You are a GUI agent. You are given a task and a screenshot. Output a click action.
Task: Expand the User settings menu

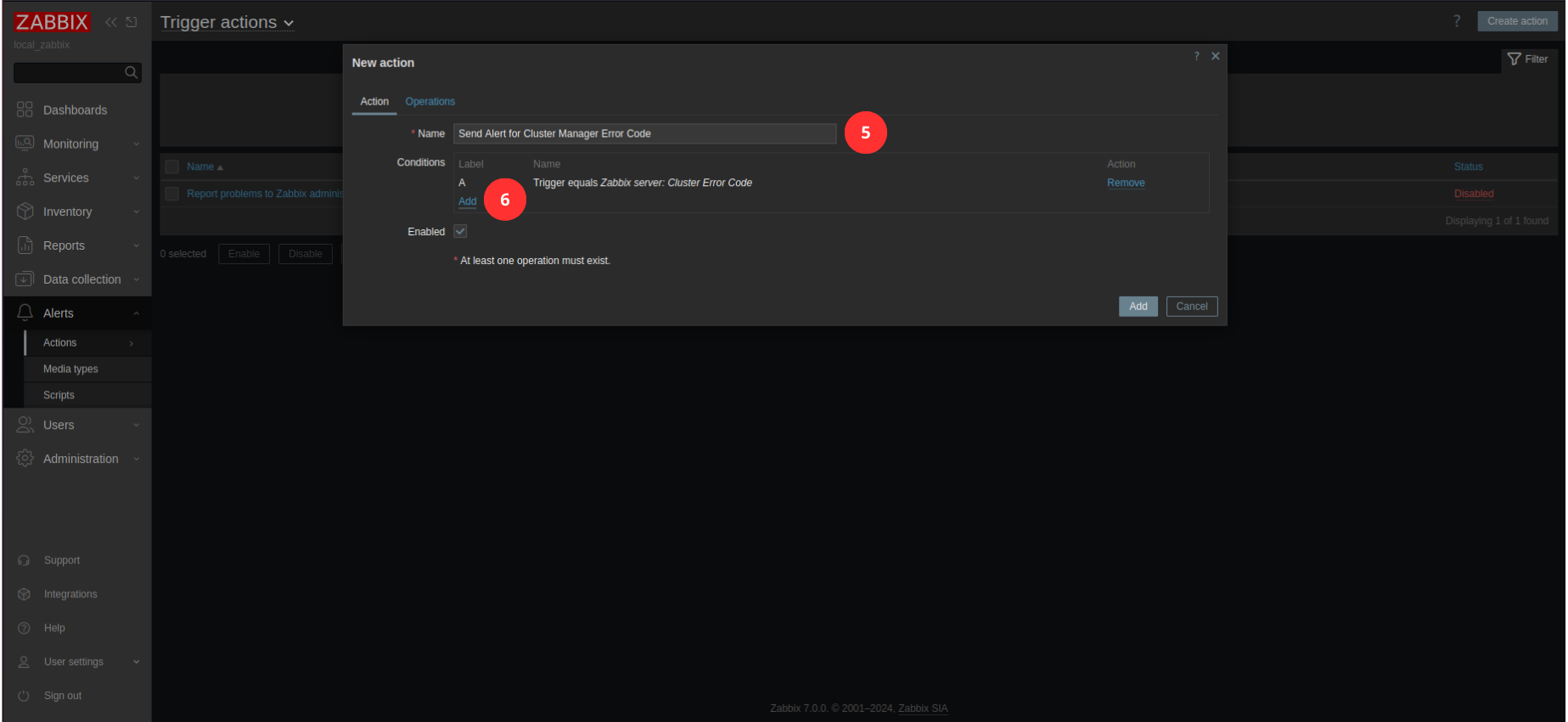(x=136, y=663)
